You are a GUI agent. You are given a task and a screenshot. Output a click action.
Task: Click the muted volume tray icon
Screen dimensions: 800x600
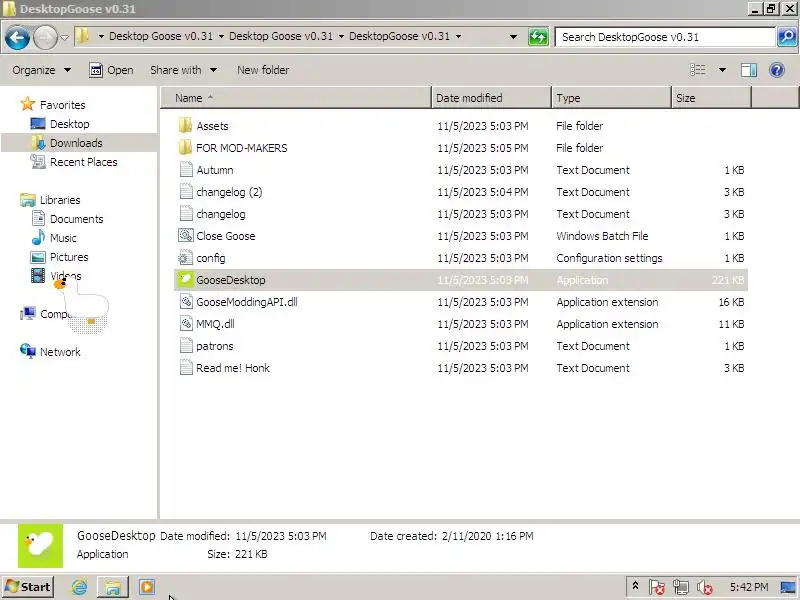pyautogui.click(x=705, y=587)
